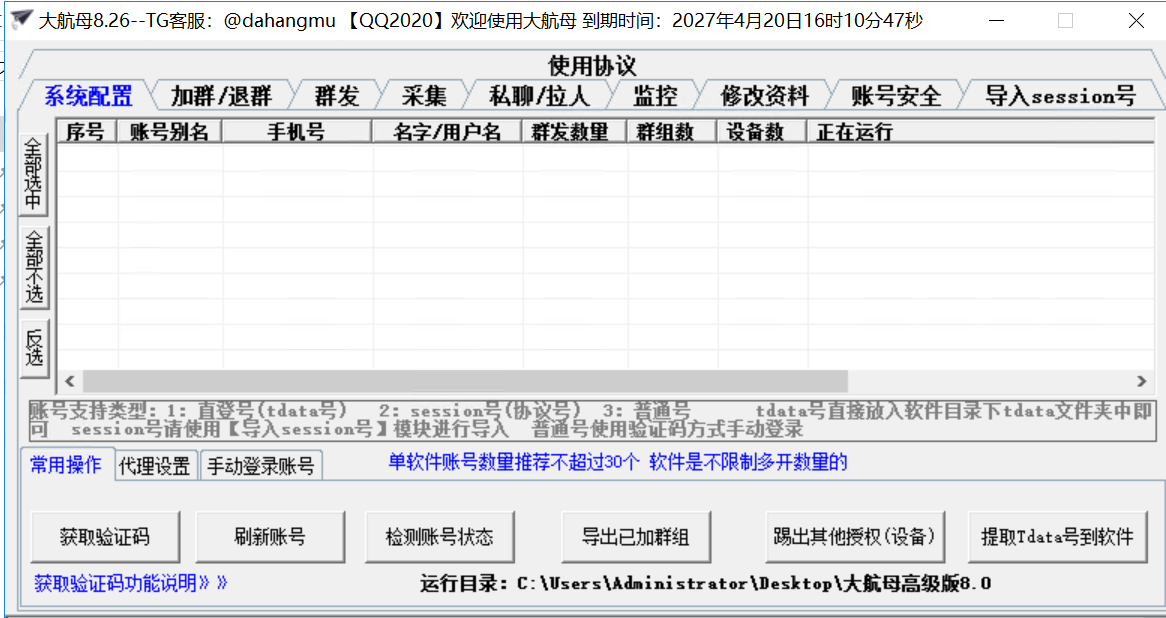Open the 获取验证码功能说明 link
1166x618 pixels.
pos(131,583)
